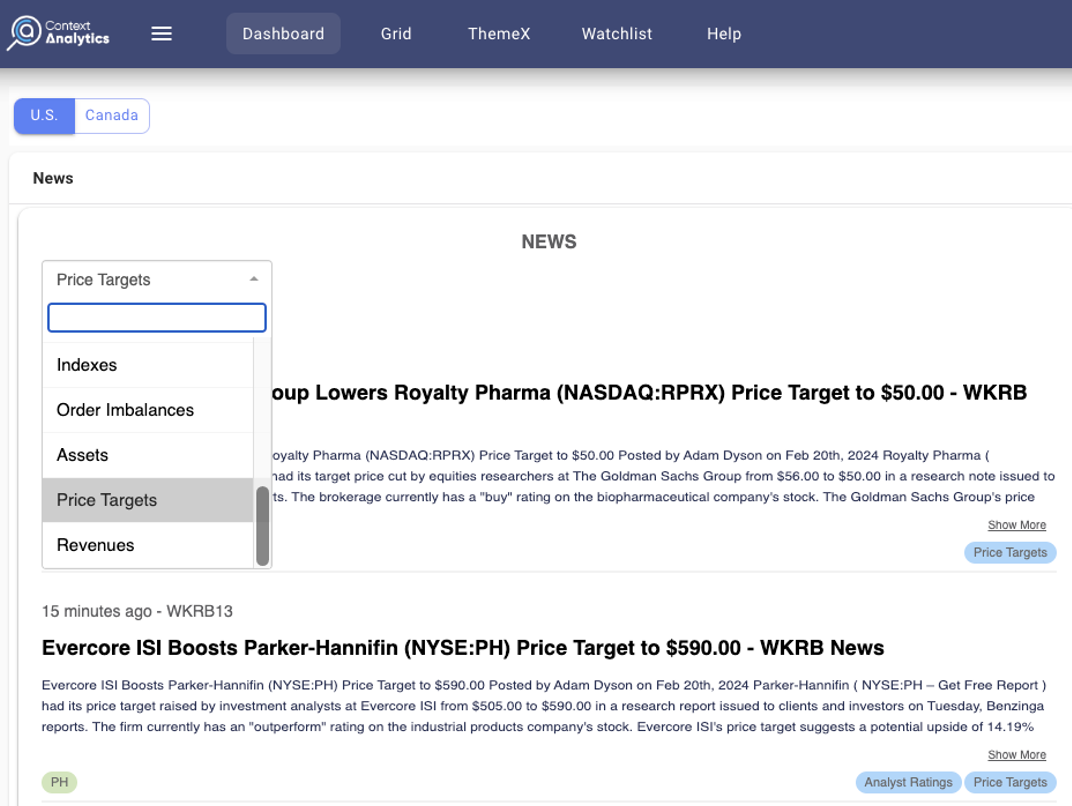
Task: Switch to the Dashboard tab
Action: click(283, 34)
